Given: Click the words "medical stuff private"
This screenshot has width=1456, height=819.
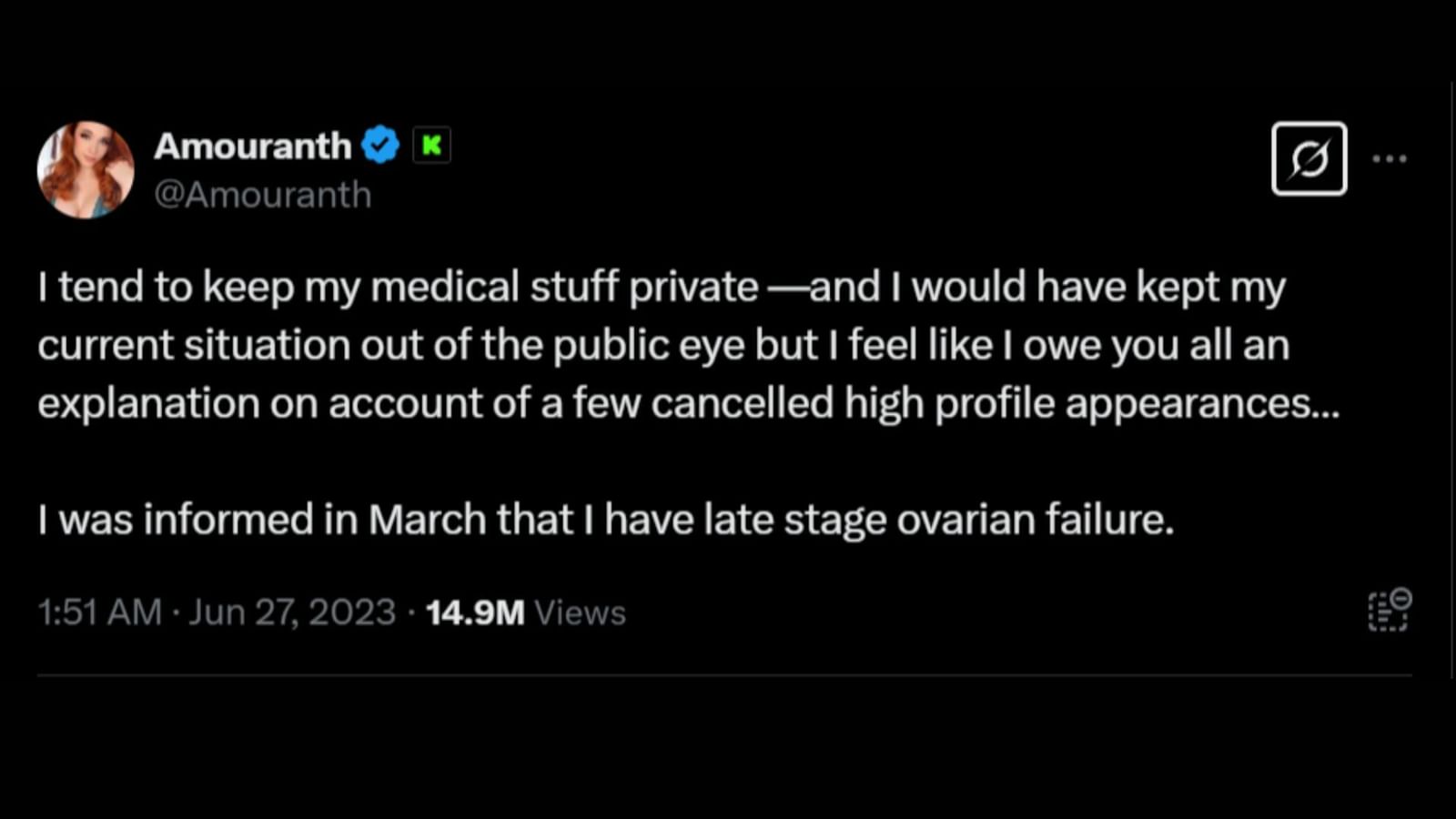Looking at the screenshot, I should [564, 287].
